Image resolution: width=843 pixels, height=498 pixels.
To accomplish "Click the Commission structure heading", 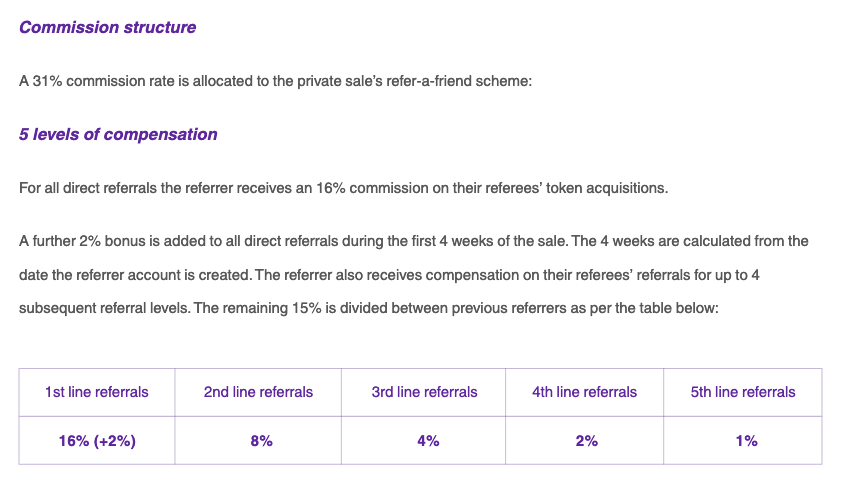I will 108,27.
